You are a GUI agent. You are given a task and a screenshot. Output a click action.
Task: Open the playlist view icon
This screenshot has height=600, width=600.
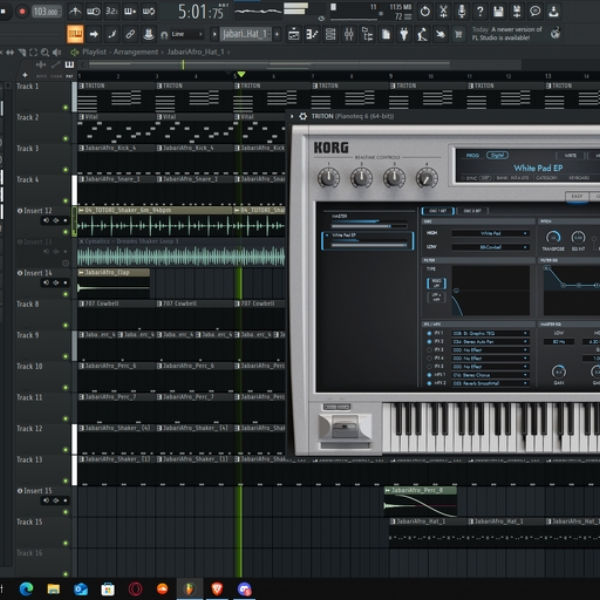click(x=293, y=34)
